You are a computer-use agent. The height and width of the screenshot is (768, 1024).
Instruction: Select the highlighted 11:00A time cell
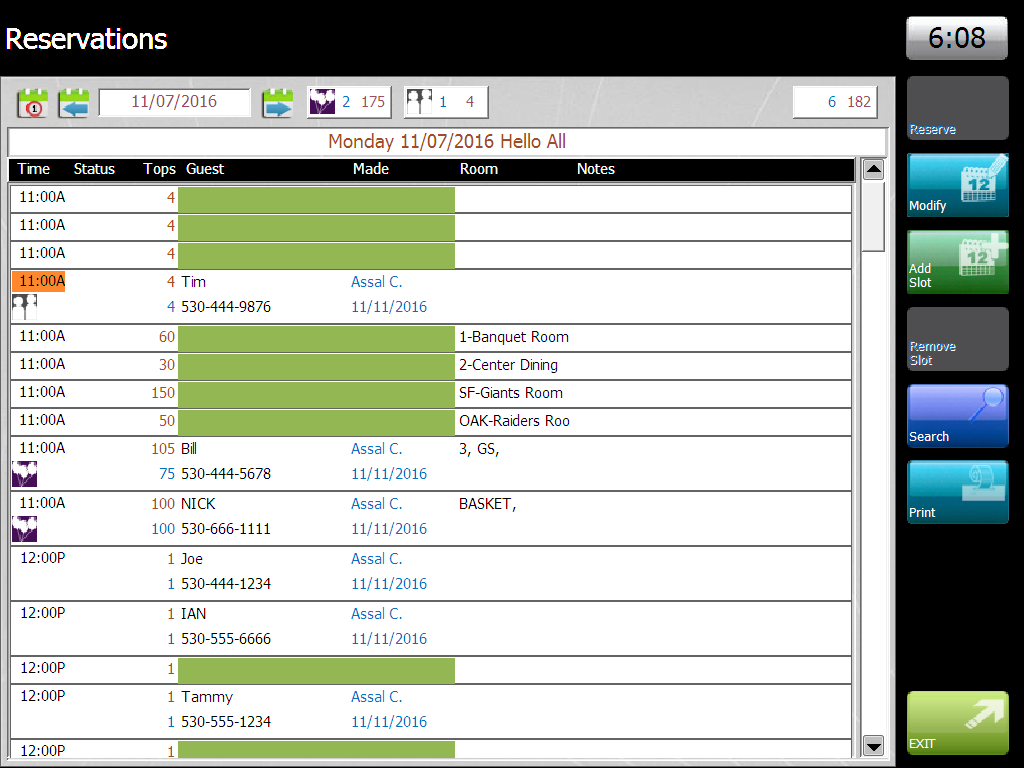coord(39,281)
